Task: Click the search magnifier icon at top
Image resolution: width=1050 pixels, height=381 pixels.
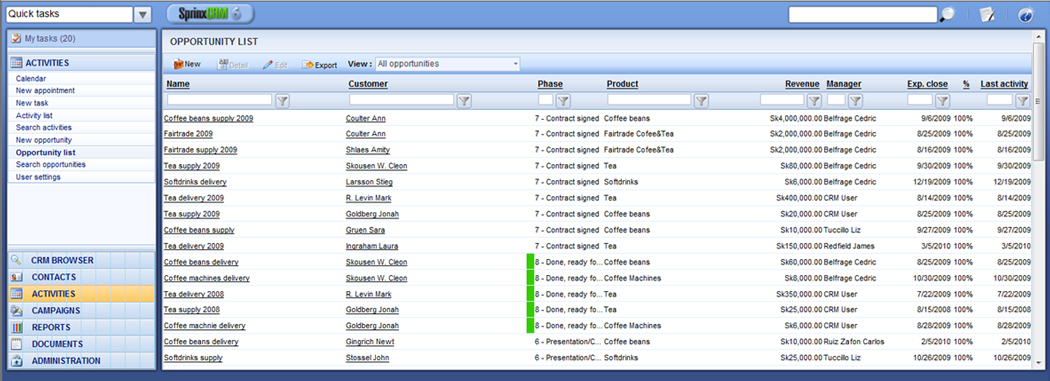Action: click(x=947, y=15)
